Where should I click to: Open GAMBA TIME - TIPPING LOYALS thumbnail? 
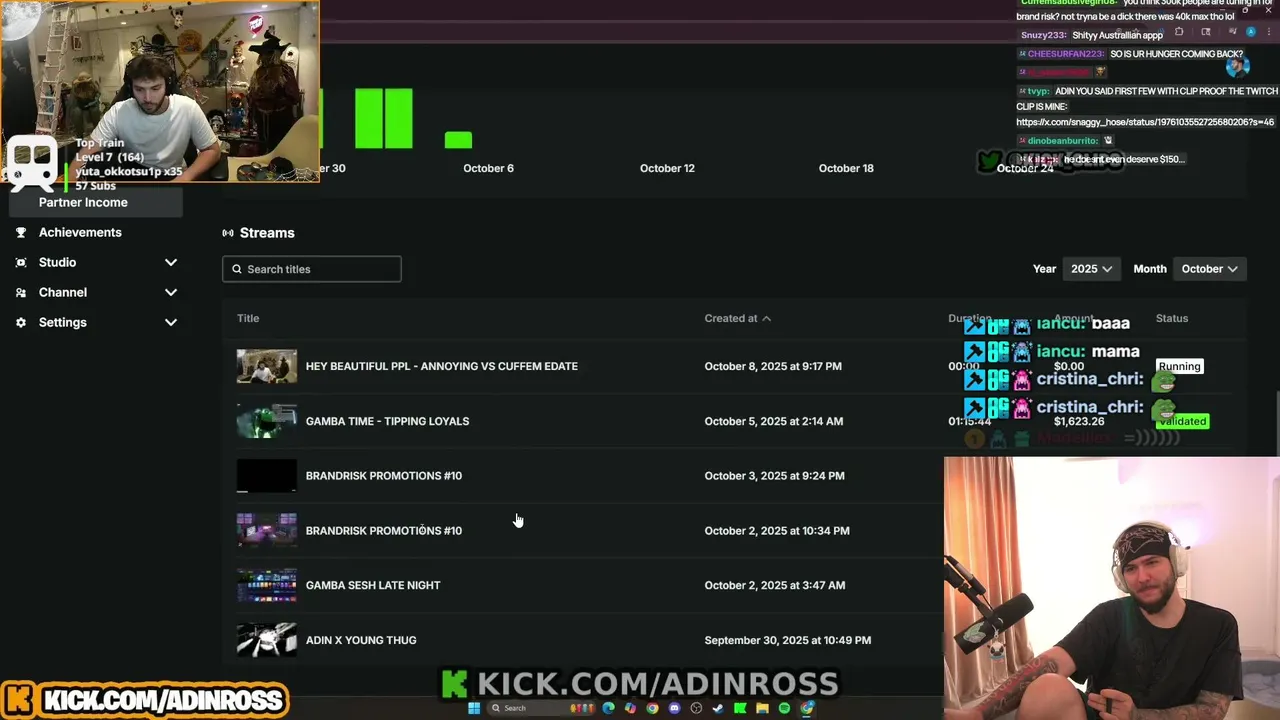click(267, 421)
